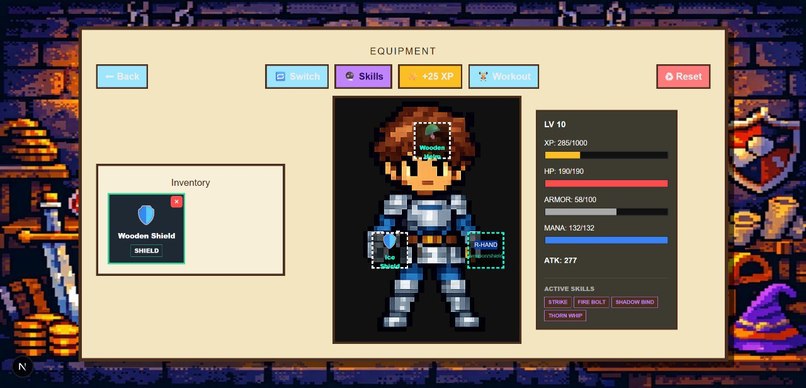Click the ATK: 277 stat text
The image size is (806, 388).
tap(560, 261)
